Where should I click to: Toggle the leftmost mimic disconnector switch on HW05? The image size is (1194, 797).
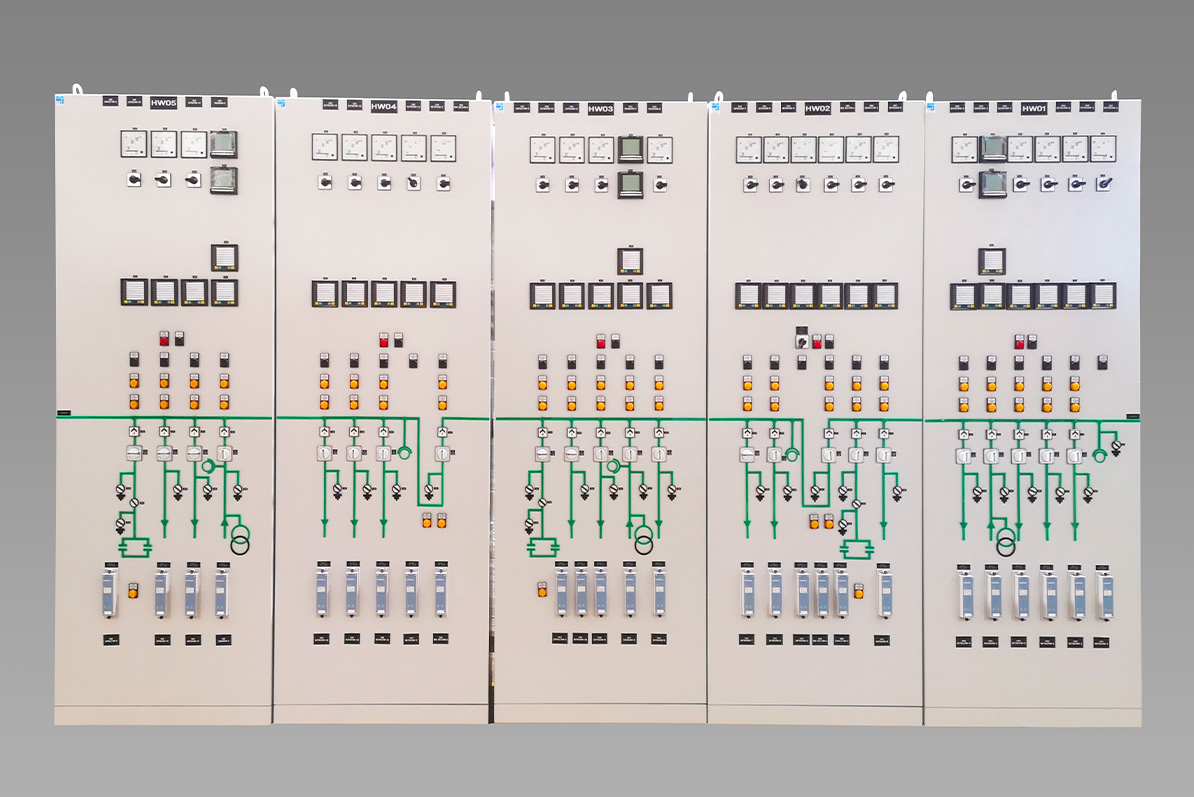click(134, 454)
